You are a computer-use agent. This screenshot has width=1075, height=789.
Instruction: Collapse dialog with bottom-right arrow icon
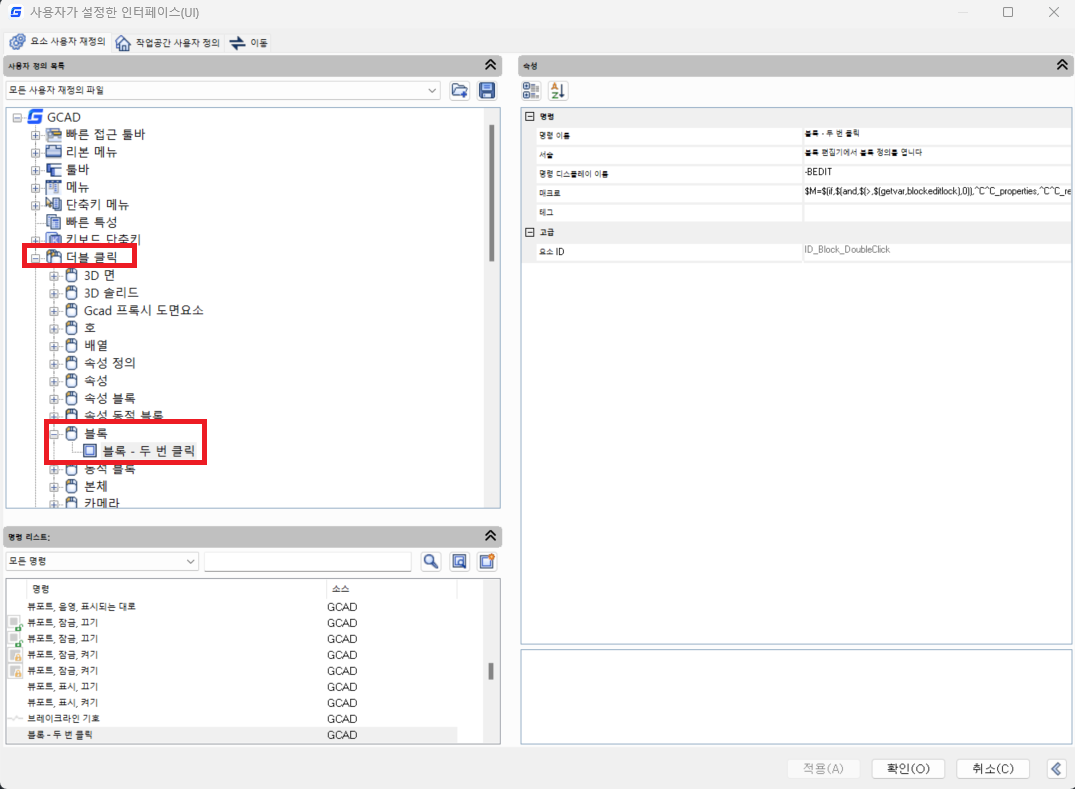(x=1056, y=769)
